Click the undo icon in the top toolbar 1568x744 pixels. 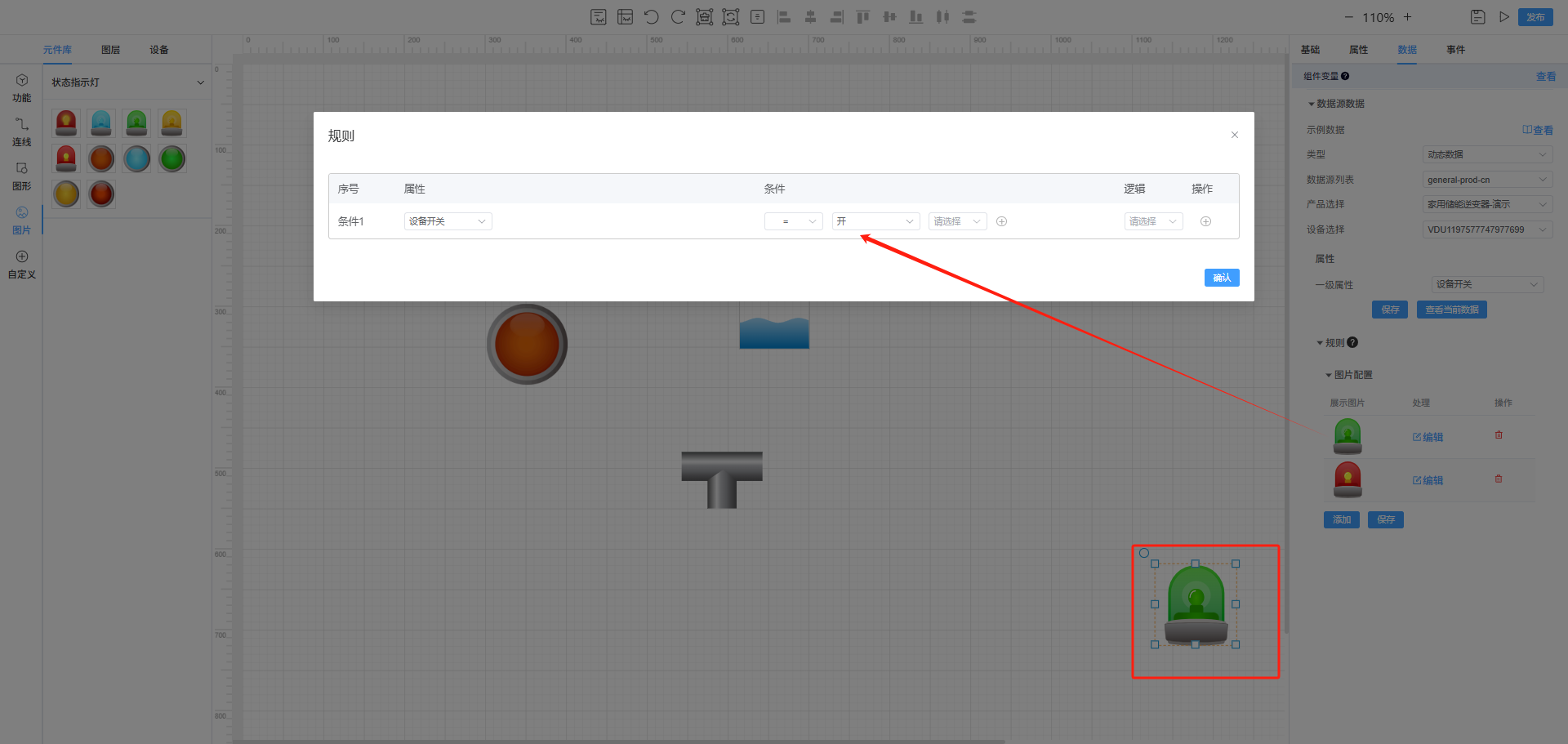(651, 17)
